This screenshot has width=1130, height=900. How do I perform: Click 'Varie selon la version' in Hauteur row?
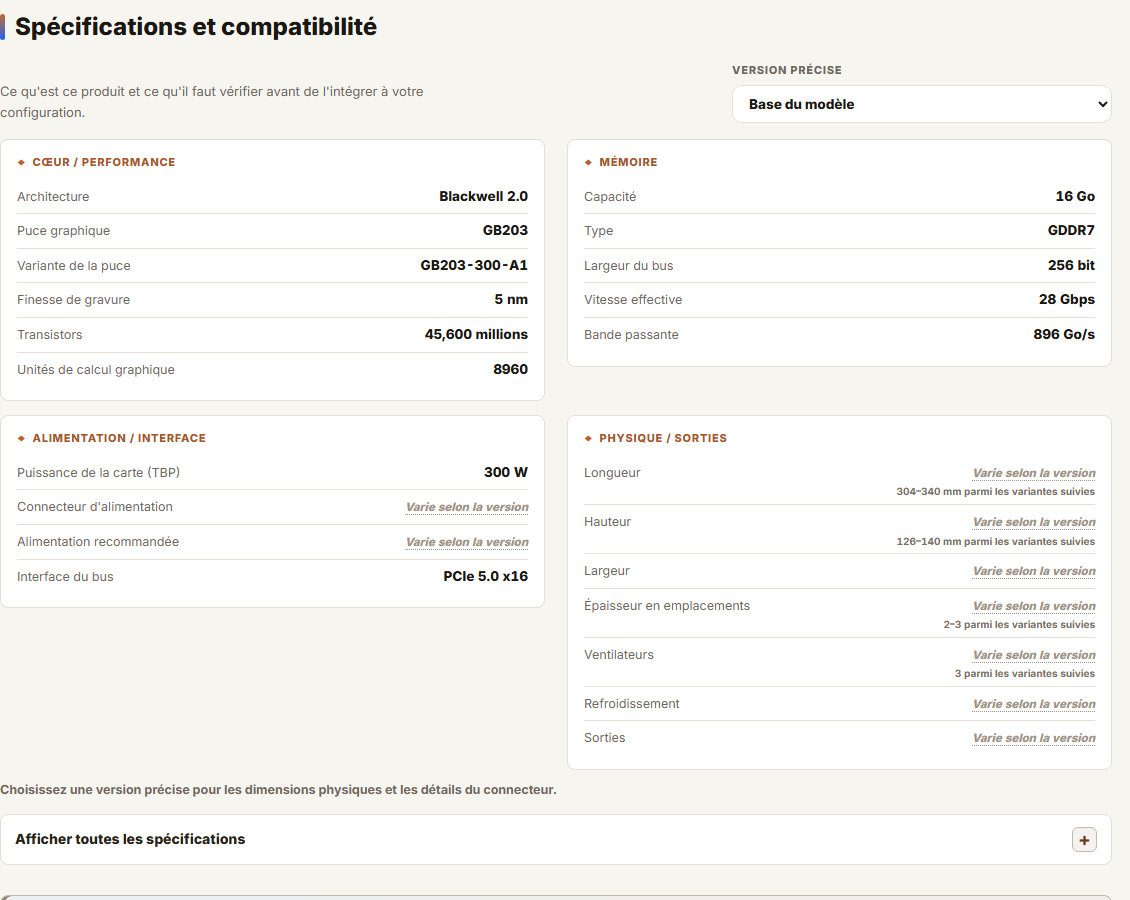(1034, 522)
